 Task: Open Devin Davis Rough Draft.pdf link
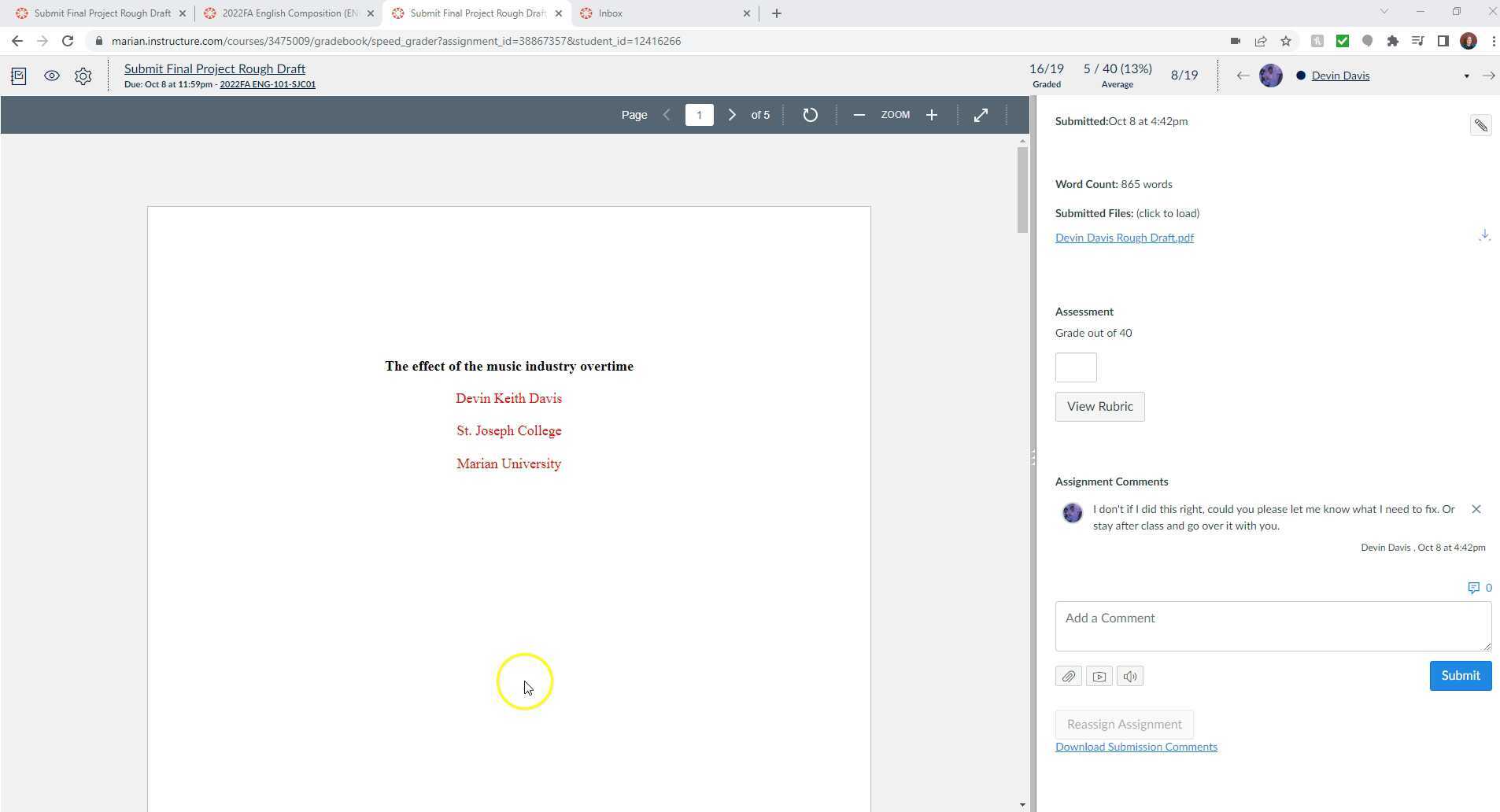(1124, 238)
